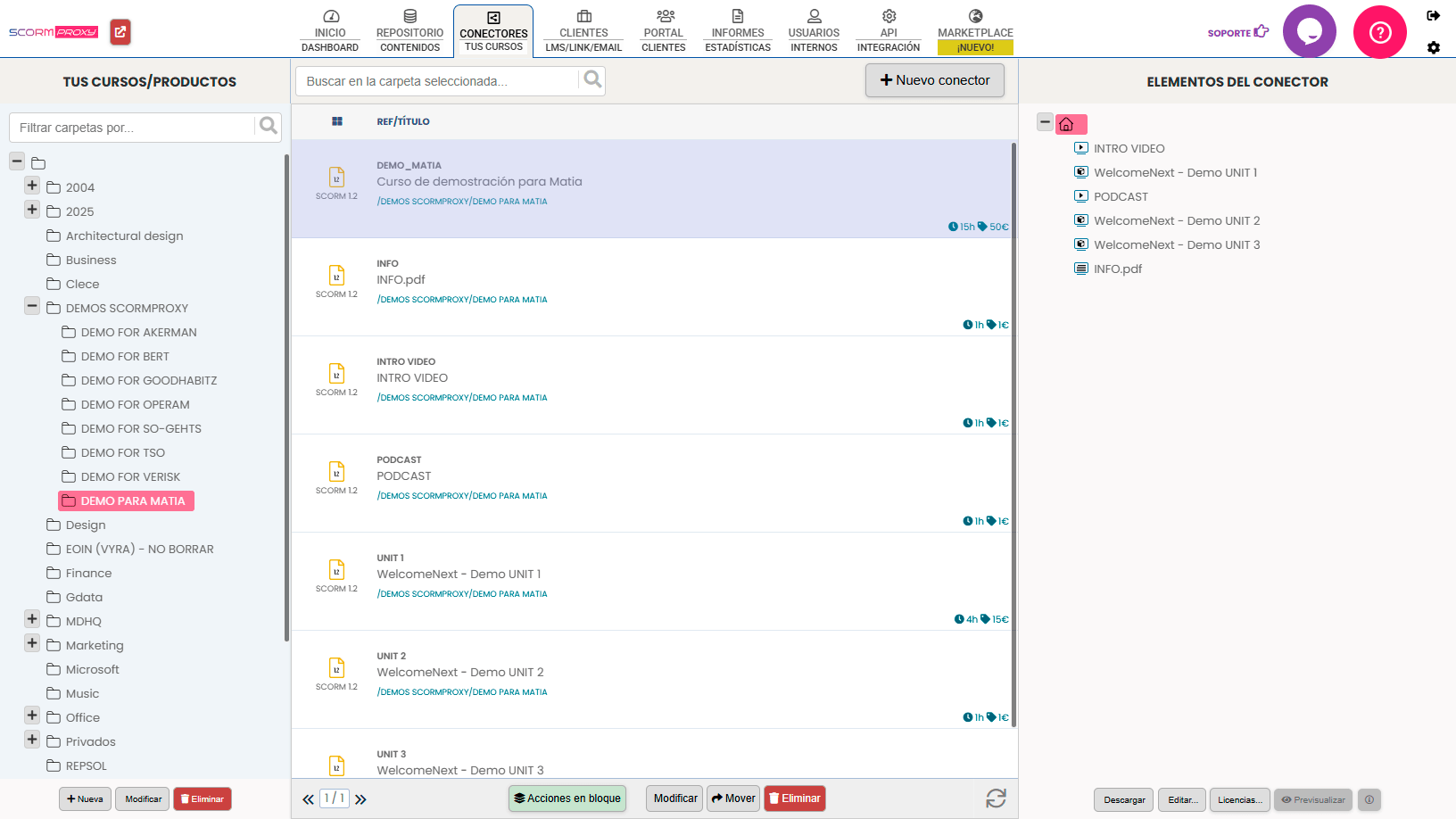Screen dimensions: 1456x819
Task: Click the refresh arrows icon
Action: pyautogui.click(x=996, y=798)
